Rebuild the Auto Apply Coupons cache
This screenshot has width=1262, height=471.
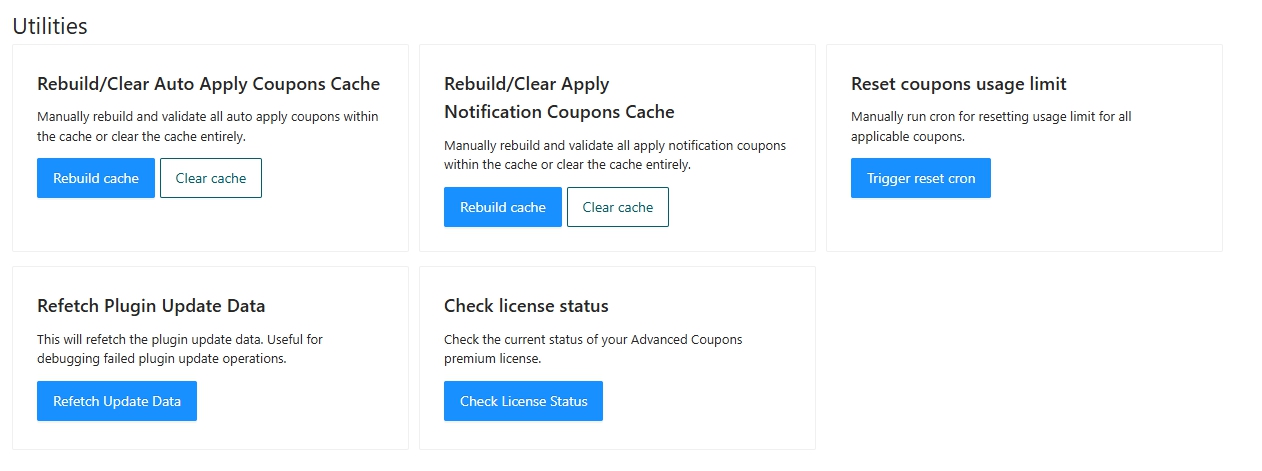point(96,178)
